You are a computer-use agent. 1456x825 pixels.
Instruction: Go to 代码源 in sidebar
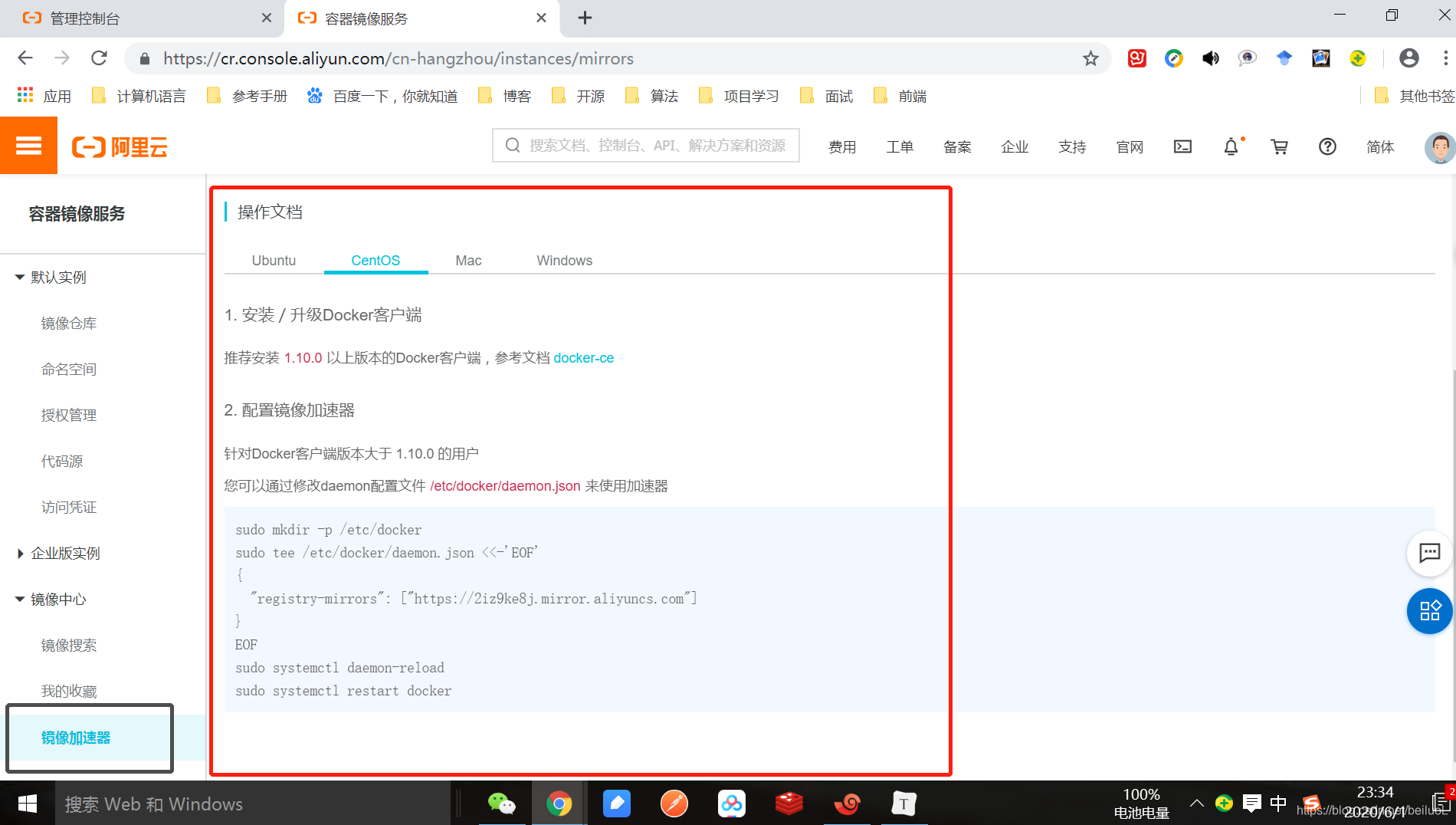(62, 461)
